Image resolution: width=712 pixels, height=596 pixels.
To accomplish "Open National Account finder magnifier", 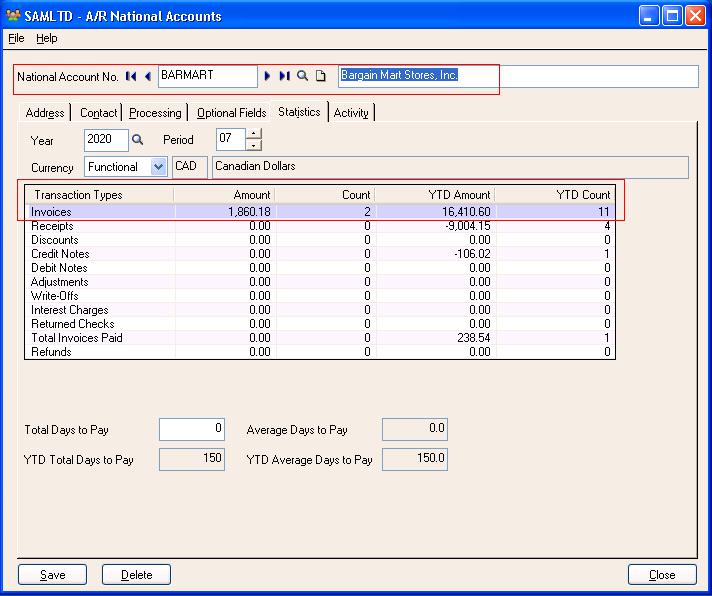I will 303,76.
